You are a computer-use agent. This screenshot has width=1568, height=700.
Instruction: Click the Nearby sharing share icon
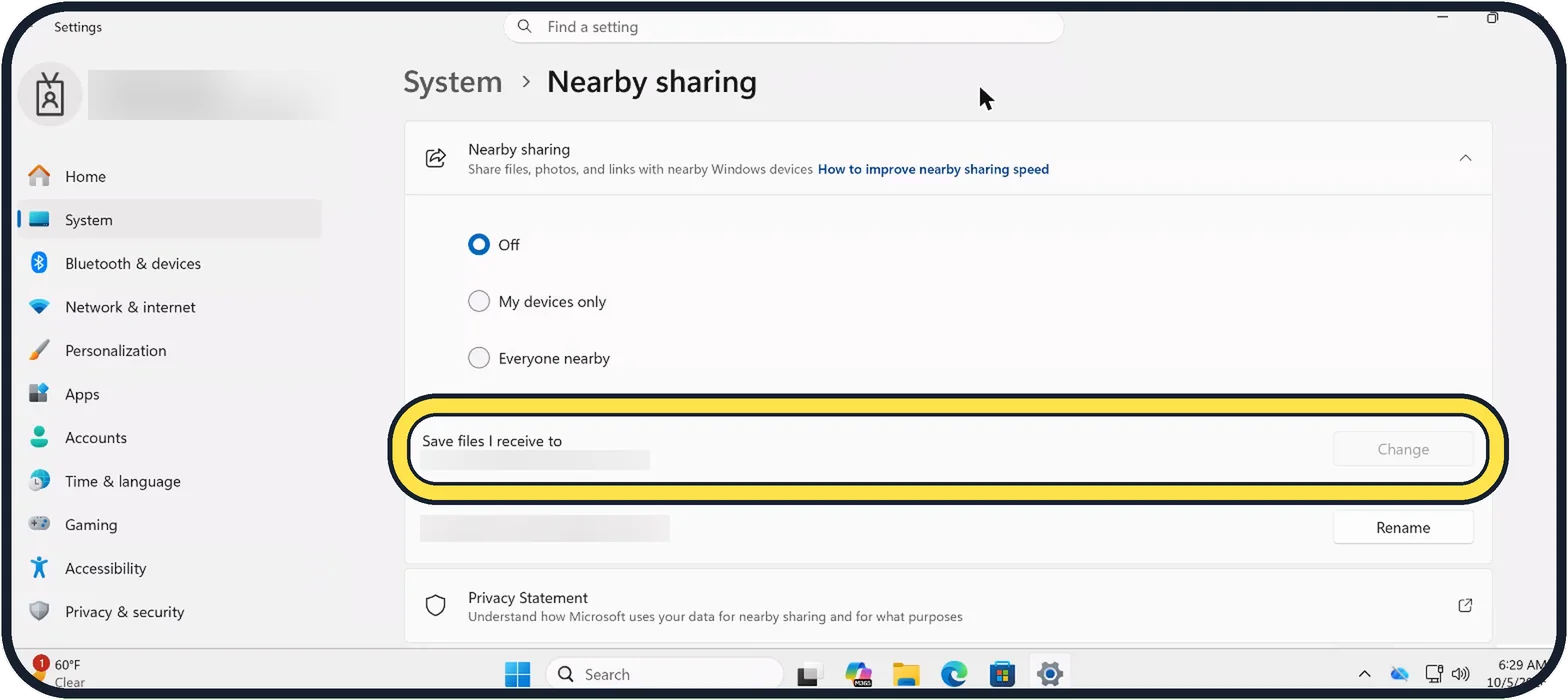click(x=435, y=158)
